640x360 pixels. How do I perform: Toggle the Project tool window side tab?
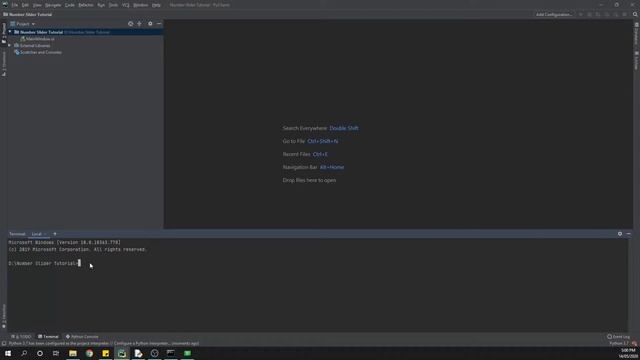(x=4, y=33)
